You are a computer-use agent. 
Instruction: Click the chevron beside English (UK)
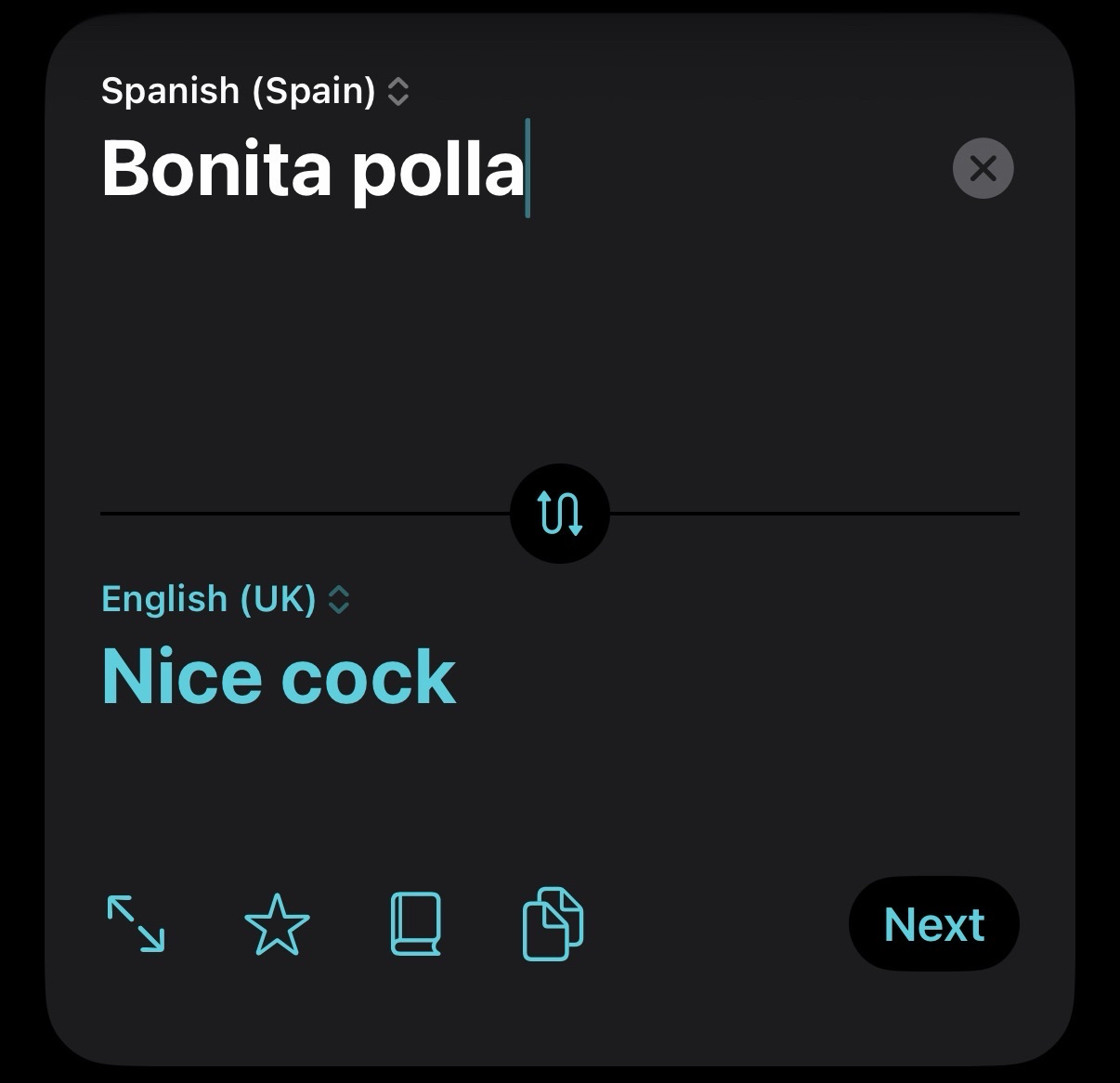339,599
